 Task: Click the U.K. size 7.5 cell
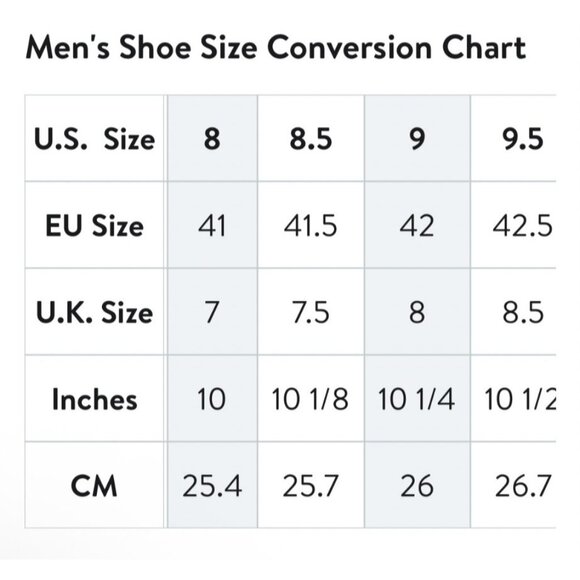point(311,312)
